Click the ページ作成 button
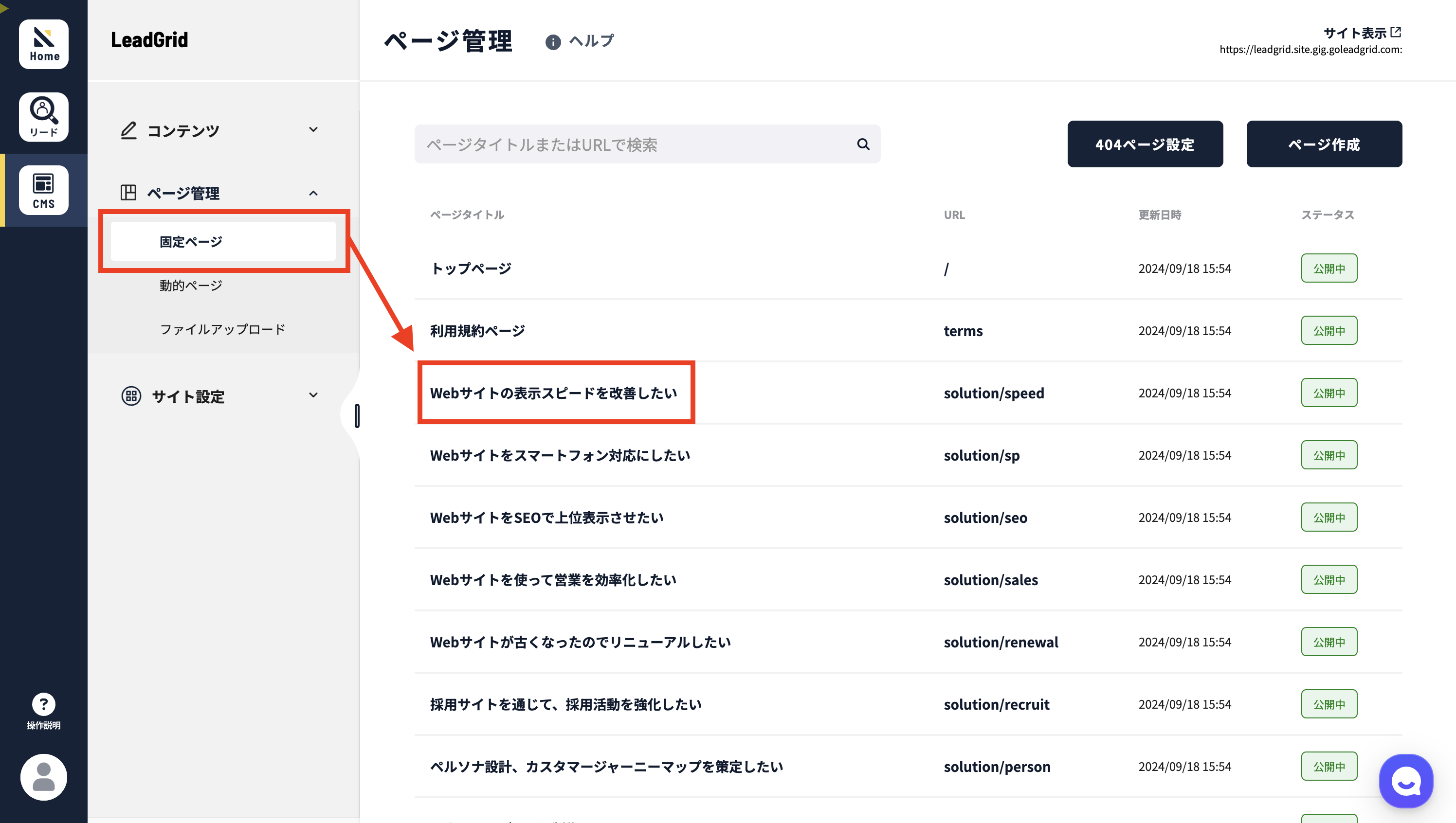 pos(1324,144)
